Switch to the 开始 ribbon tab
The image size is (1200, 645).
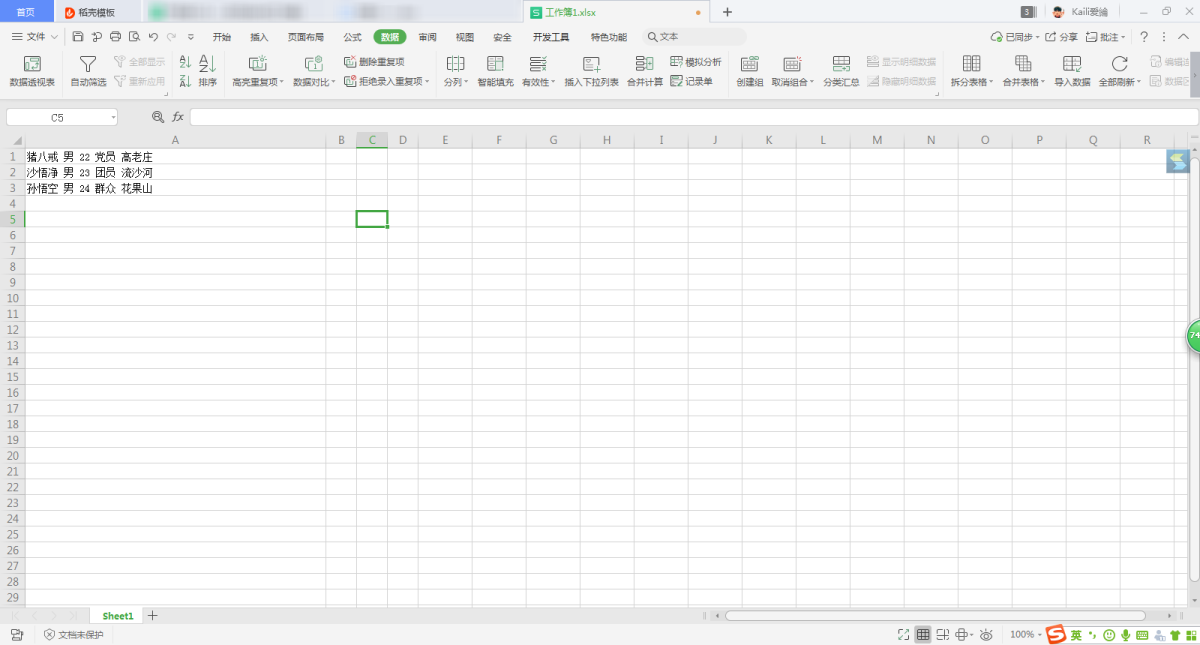pyautogui.click(x=221, y=37)
